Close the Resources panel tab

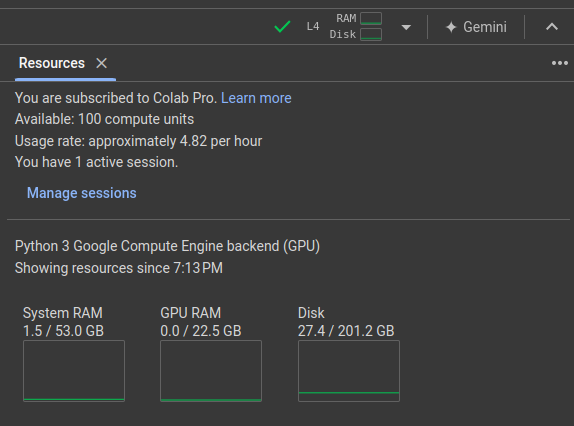pos(101,63)
